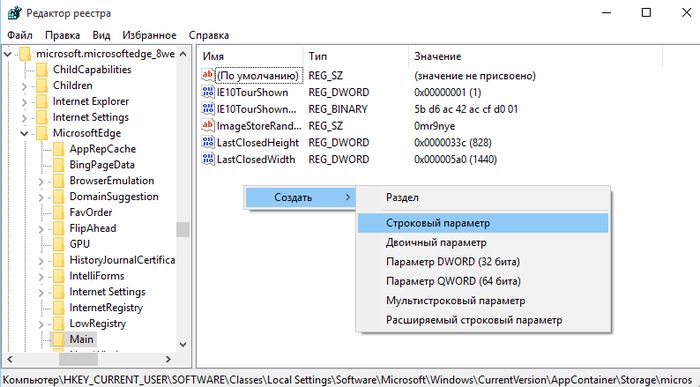The height and width of the screenshot is (387, 700).
Task: Click the ChildCapabilities folder icon
Action: pos(42,70)
